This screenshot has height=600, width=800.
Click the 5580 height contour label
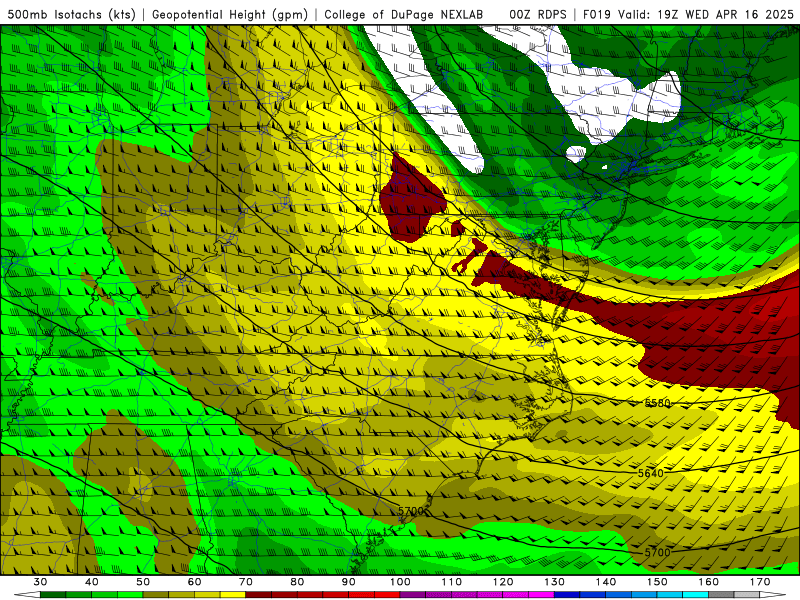click(x=658, y=403)
